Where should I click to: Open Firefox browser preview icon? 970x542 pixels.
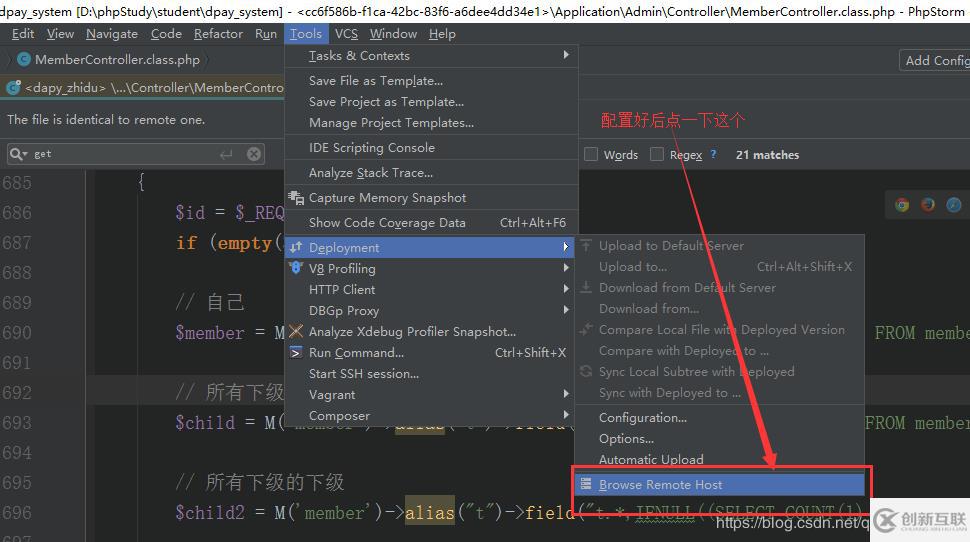(x=928, y=205)
